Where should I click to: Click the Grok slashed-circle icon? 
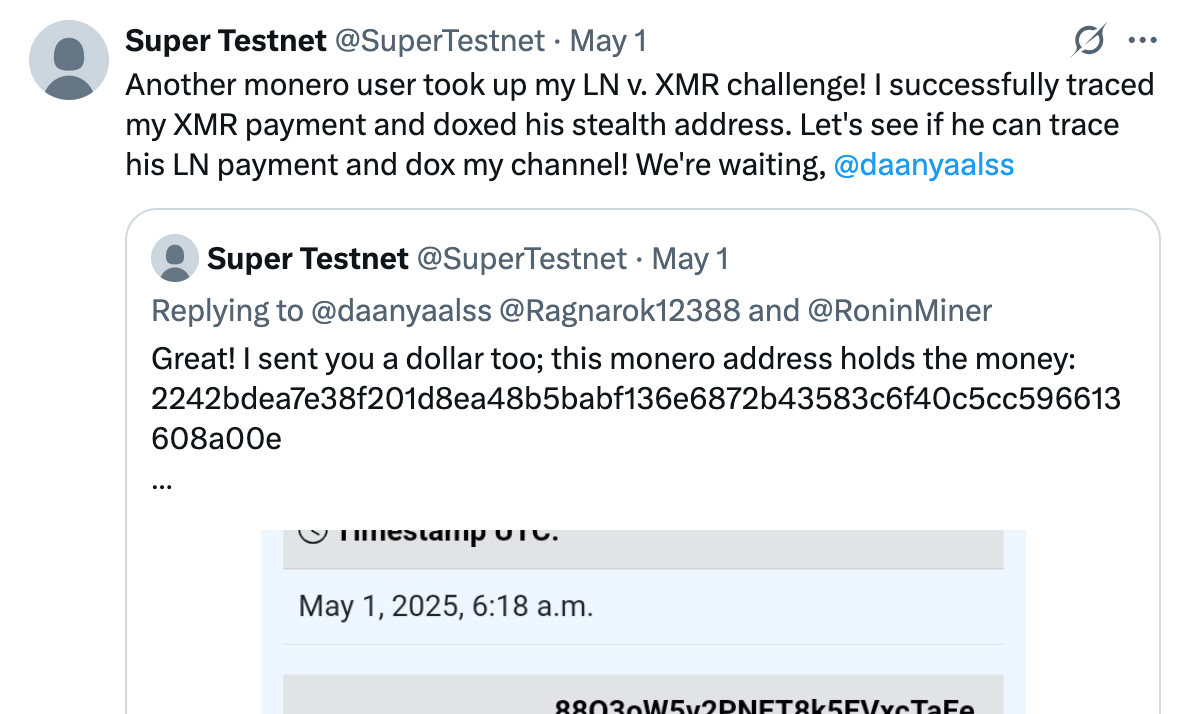pyautogui.click(x=1089, y=40)
